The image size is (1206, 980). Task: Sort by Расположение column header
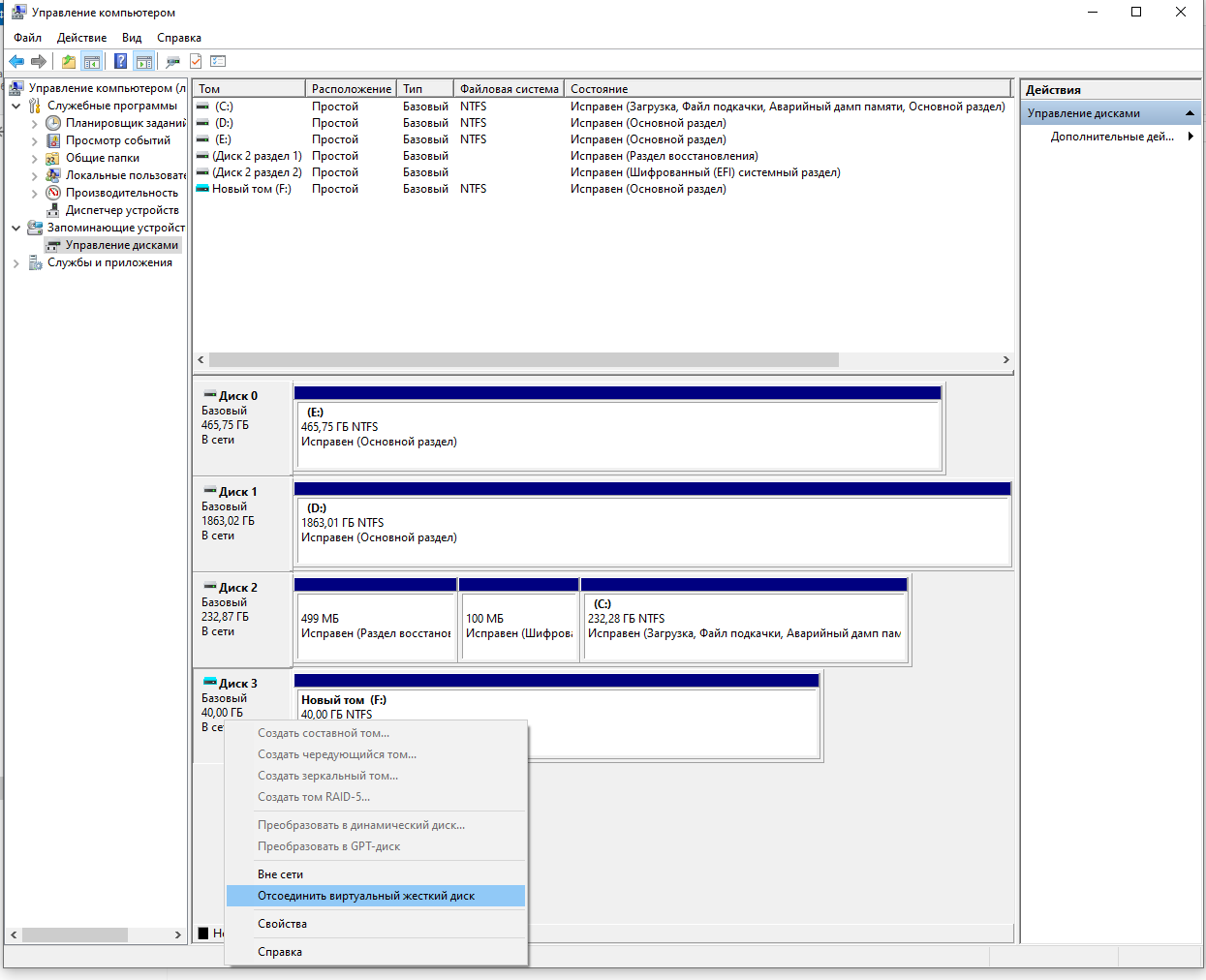tap(352, 88)
